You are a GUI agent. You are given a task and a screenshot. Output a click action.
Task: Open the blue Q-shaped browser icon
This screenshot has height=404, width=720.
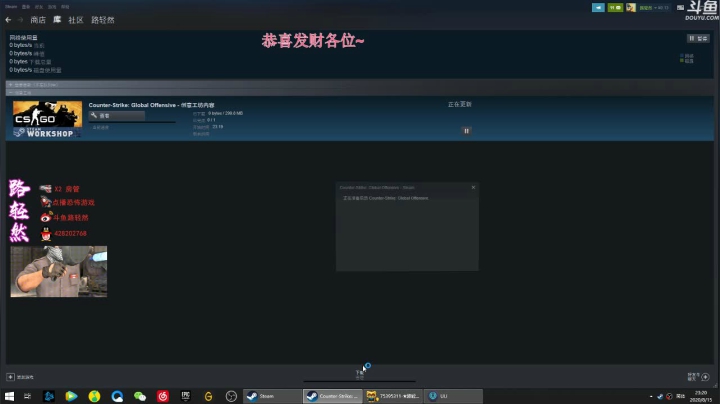click(x=117, y=396)
